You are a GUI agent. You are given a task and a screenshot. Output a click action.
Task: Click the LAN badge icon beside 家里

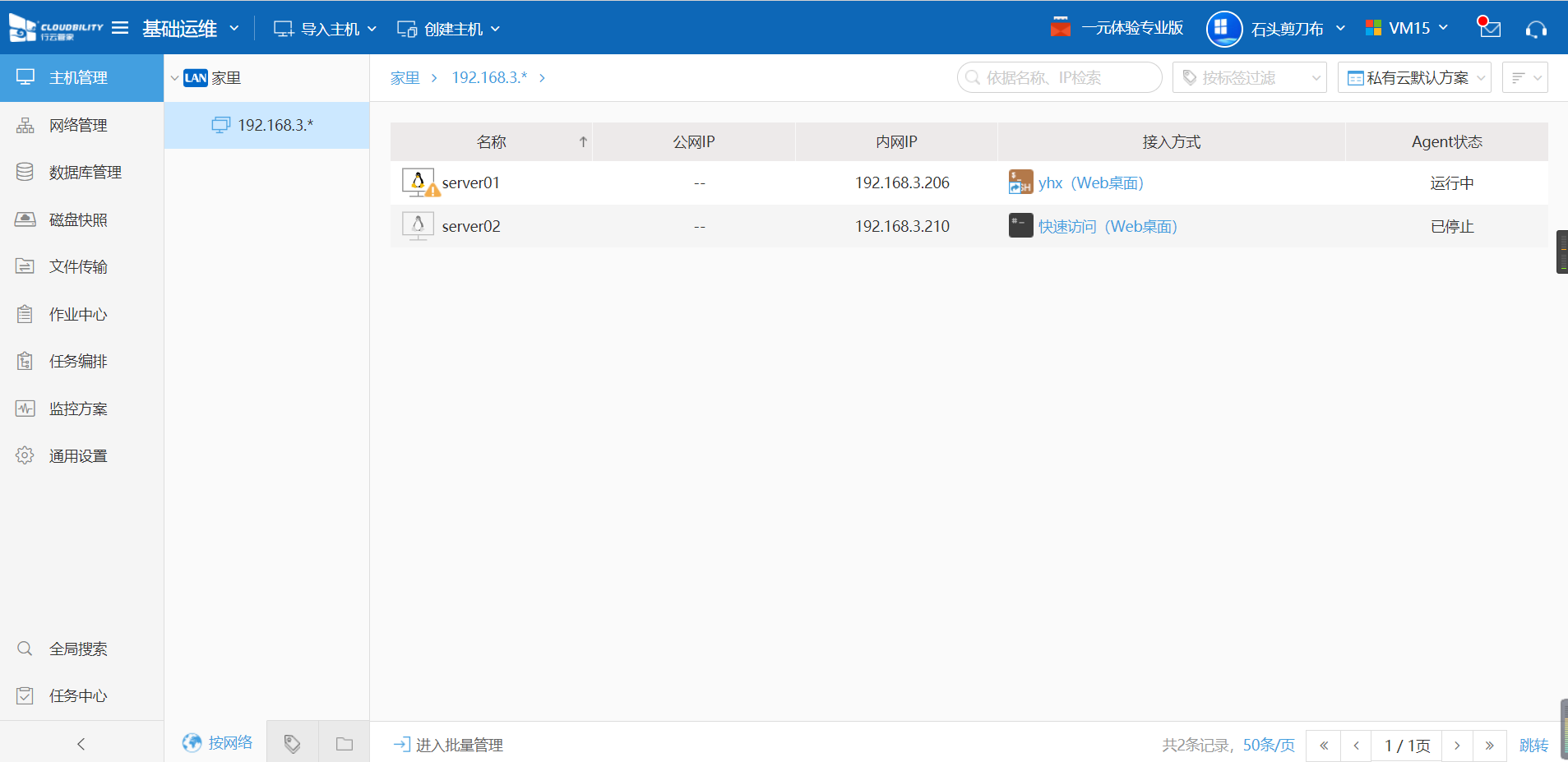[x=196, y=78]
